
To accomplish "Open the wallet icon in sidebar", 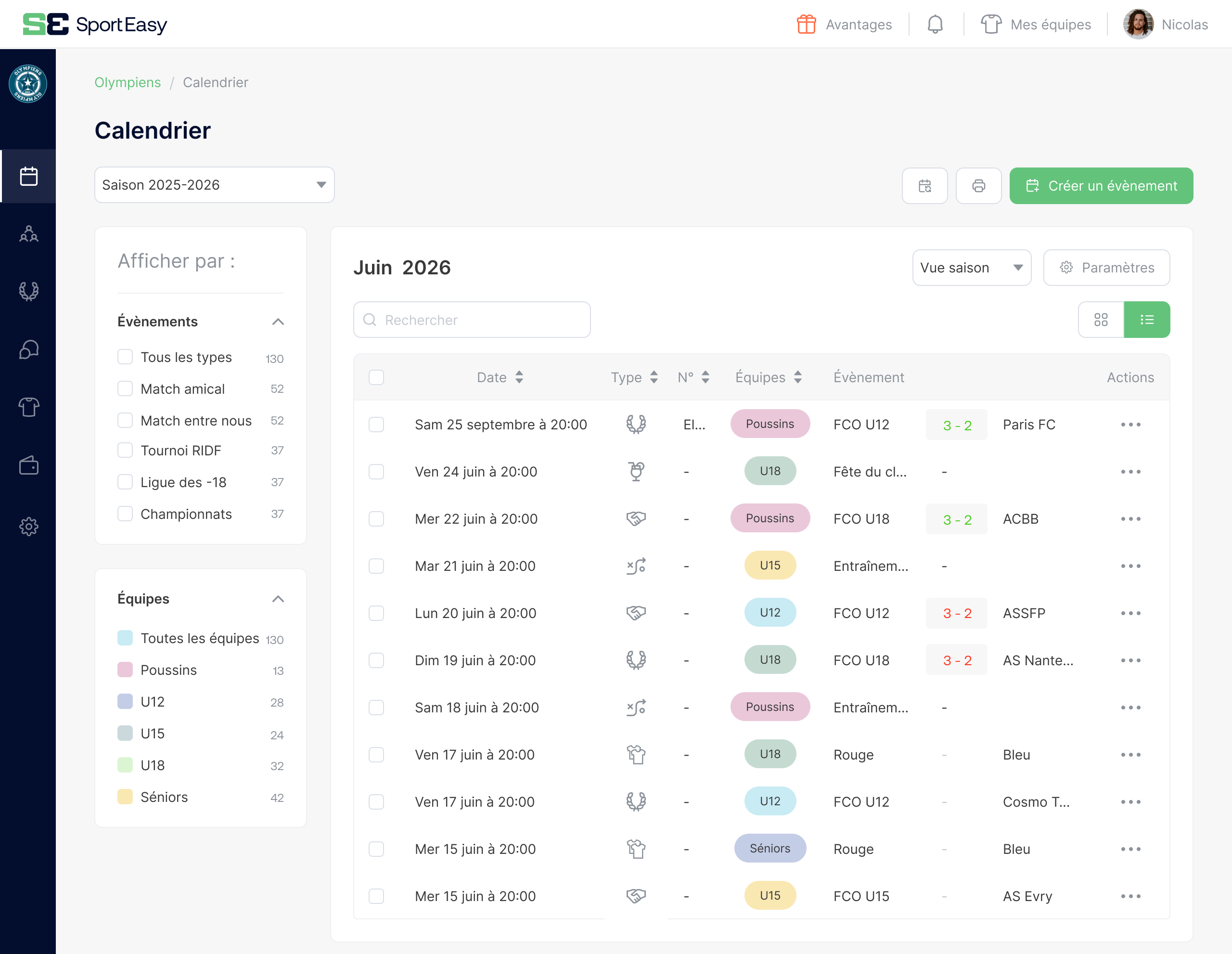I will [28, 465].
